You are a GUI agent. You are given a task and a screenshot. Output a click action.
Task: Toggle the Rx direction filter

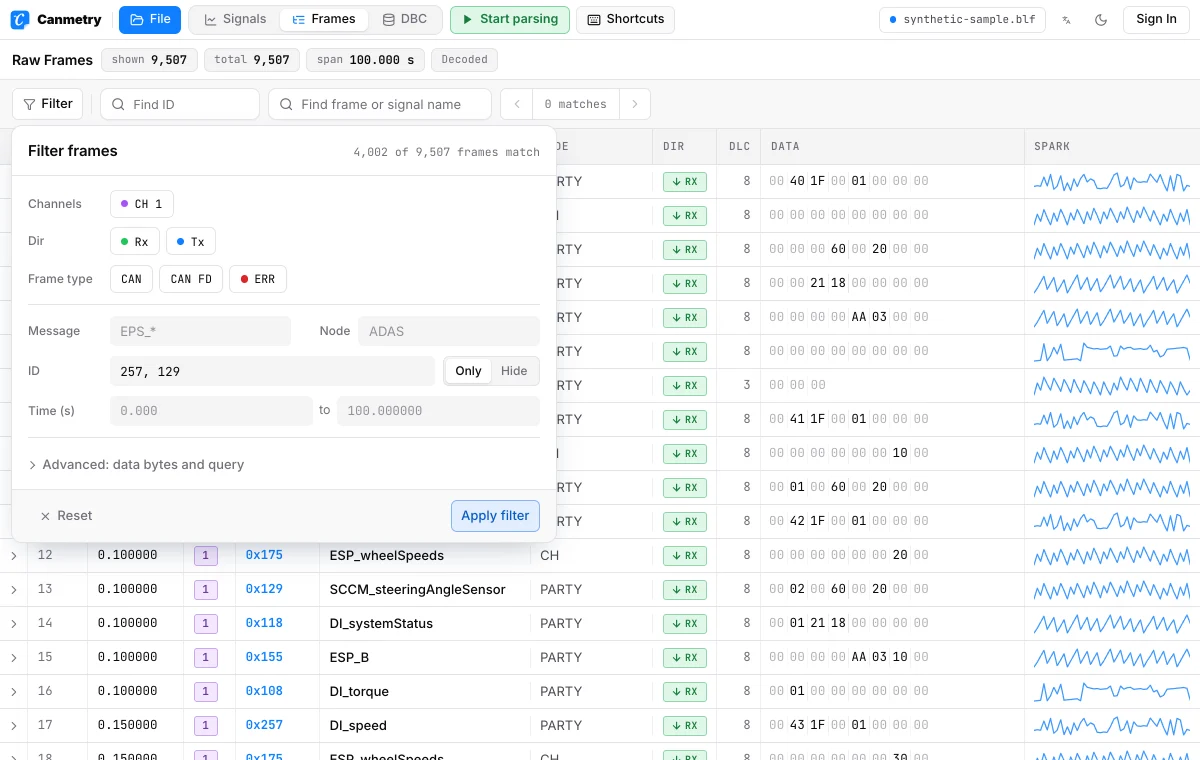pyautogui.click(x=134, y=242)
